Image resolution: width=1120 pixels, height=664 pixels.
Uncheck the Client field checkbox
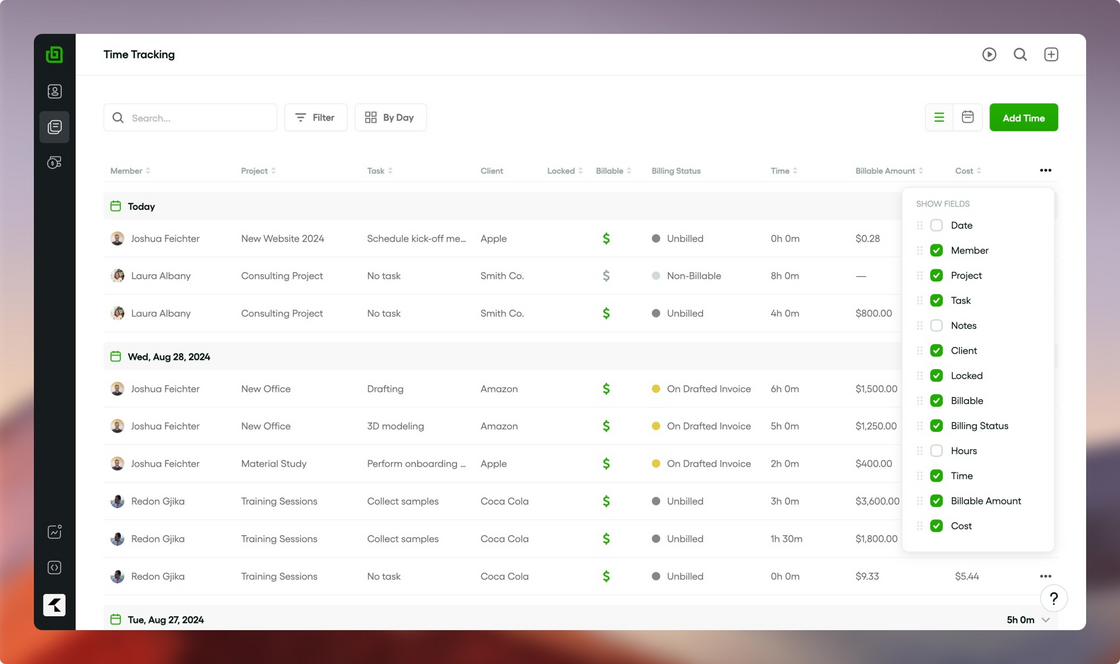point(936,351)
